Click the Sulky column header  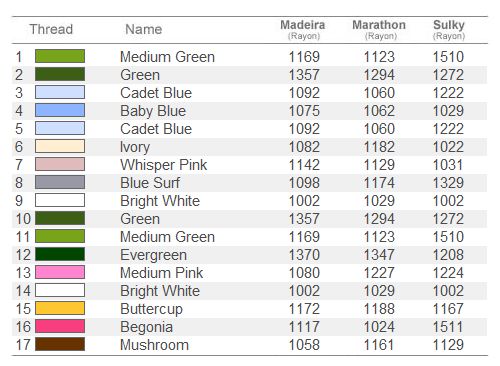[x=449, y=29]
